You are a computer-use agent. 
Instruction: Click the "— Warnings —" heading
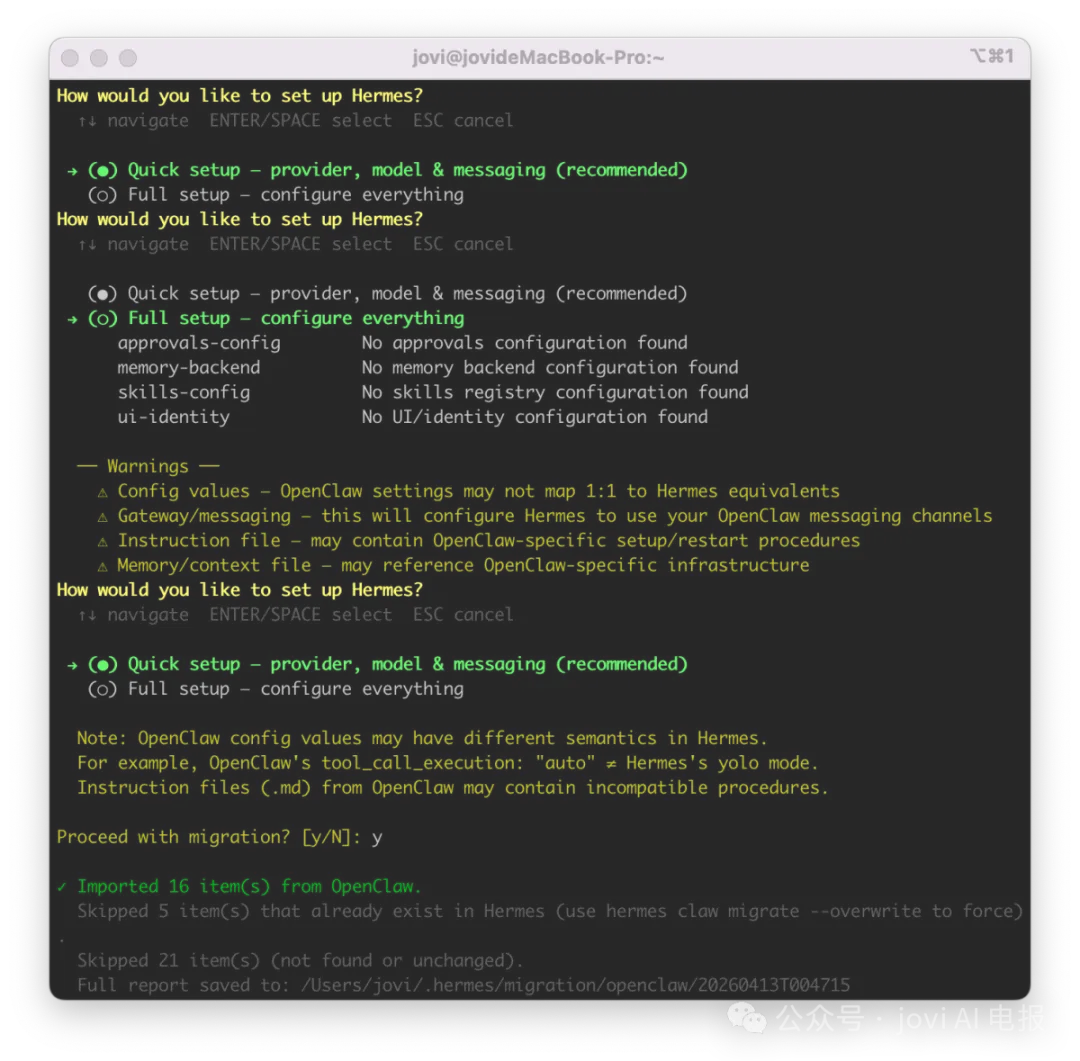click(x=148, y=467)
